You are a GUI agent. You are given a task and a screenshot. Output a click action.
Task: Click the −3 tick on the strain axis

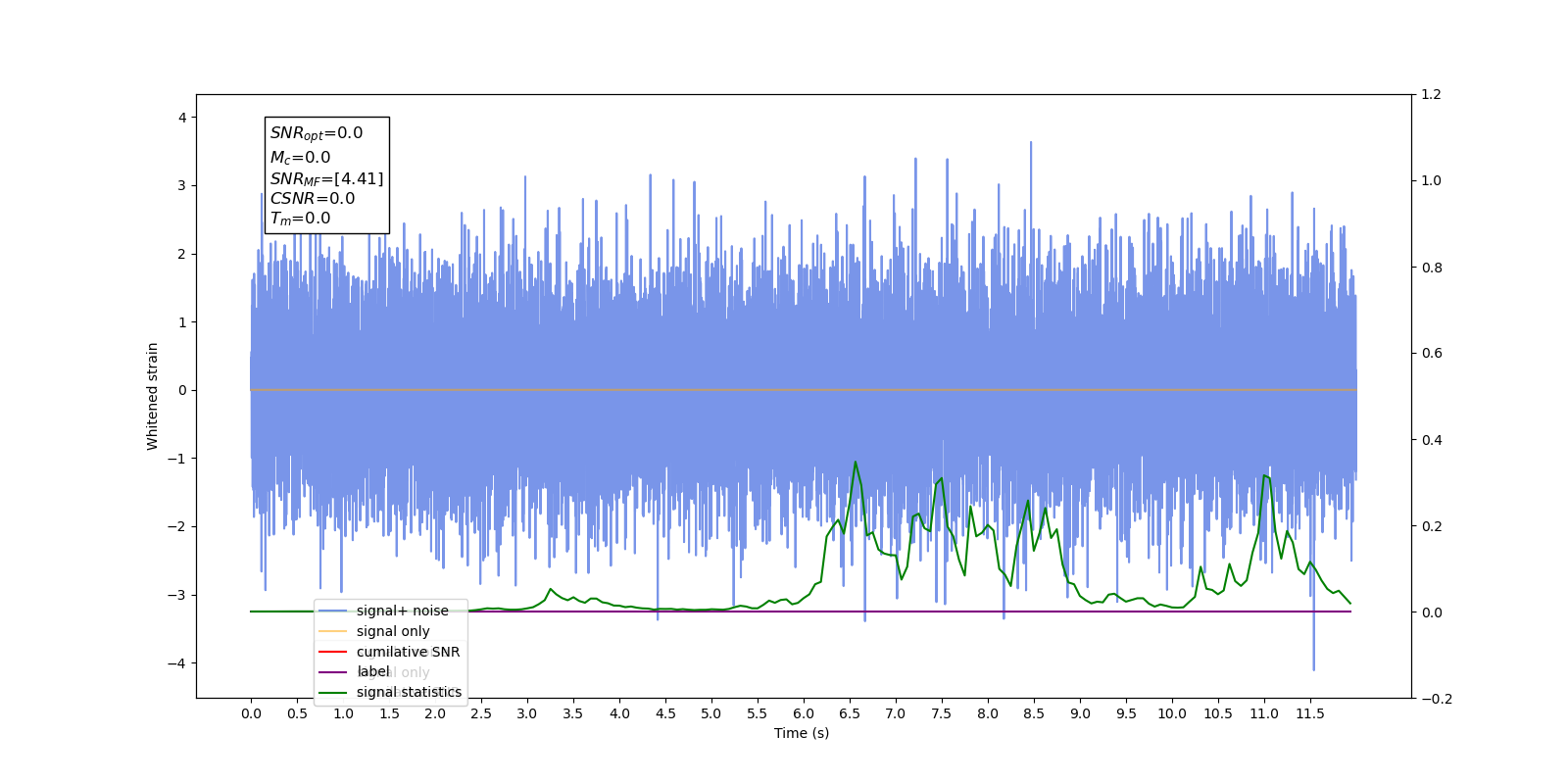tap(177, 595)
